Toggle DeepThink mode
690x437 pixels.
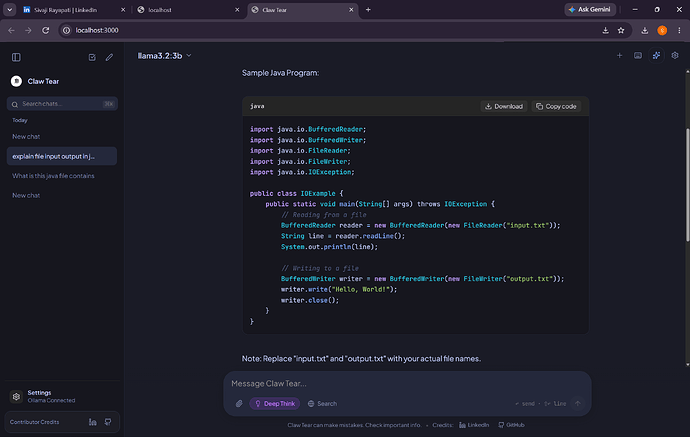(x=275, y=404)
